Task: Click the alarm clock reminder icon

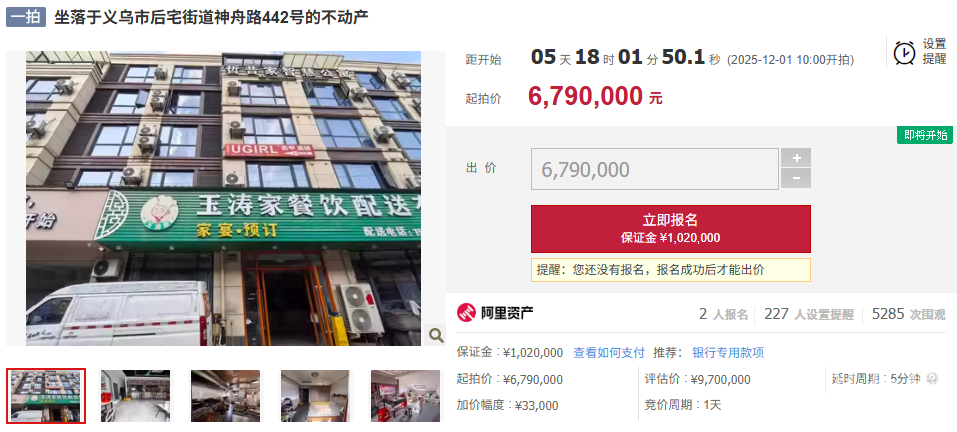Action: (x=905, y=52)
